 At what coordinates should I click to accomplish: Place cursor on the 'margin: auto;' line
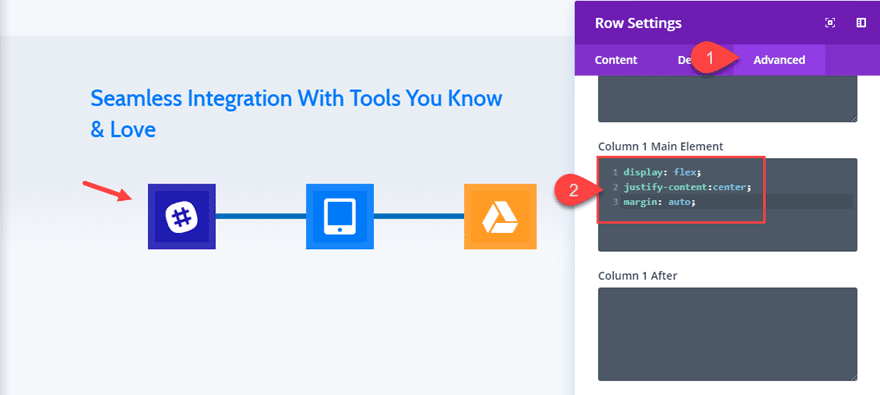pyautogui.click(x=659, y=201)
